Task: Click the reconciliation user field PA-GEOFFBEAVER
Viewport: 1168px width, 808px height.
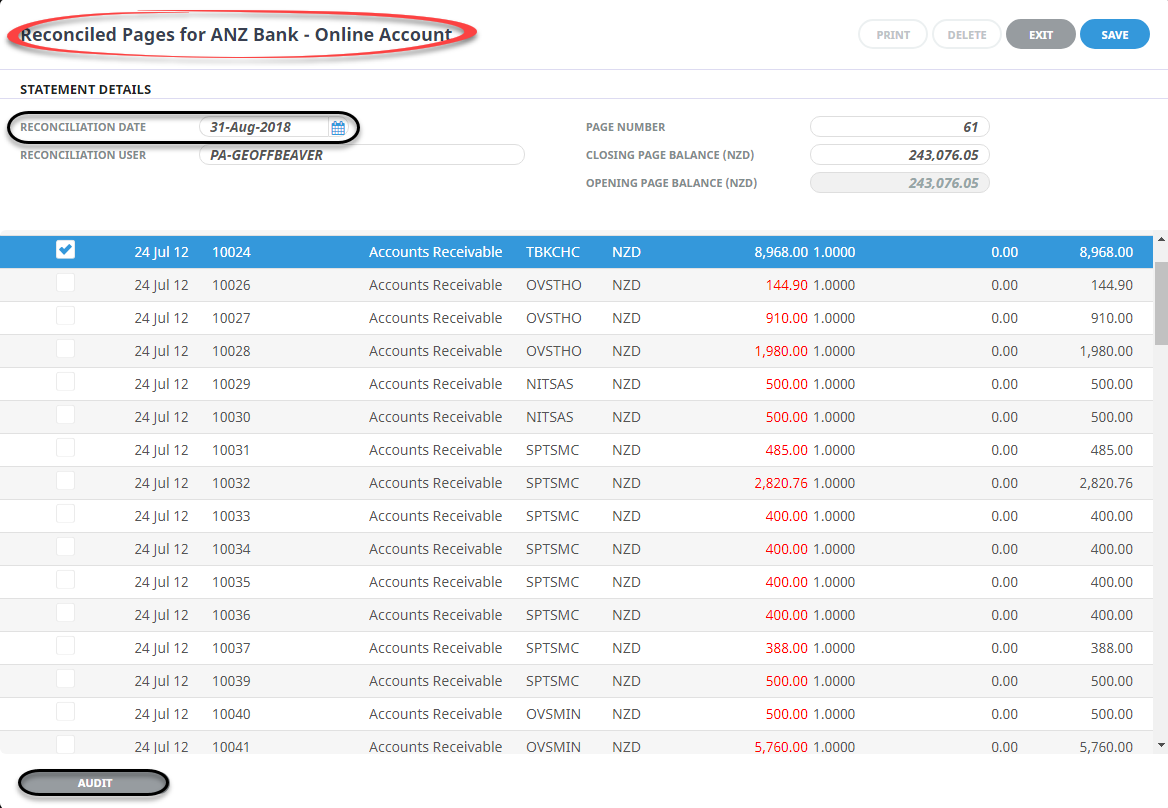Action: [362, 155]
